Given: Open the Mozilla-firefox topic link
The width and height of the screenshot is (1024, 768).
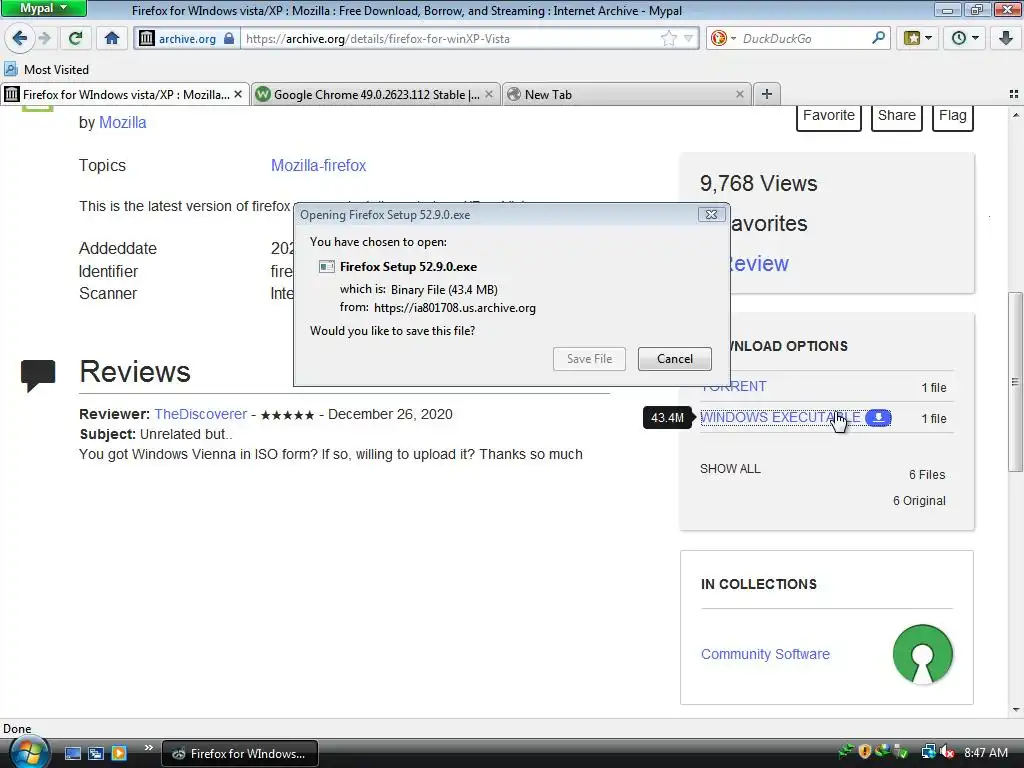Looking at the screenshot, I should tap(319, 166).
